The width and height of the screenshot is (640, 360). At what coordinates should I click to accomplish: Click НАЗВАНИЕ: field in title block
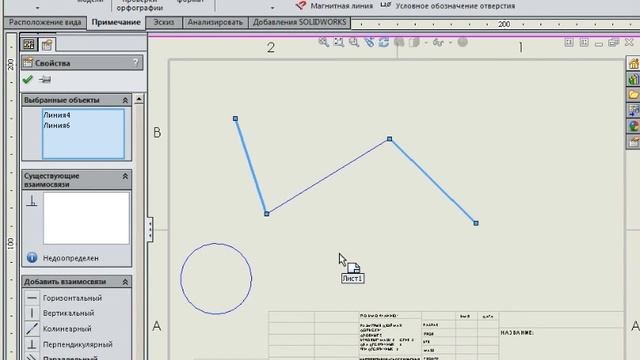[x=517, y=333]
